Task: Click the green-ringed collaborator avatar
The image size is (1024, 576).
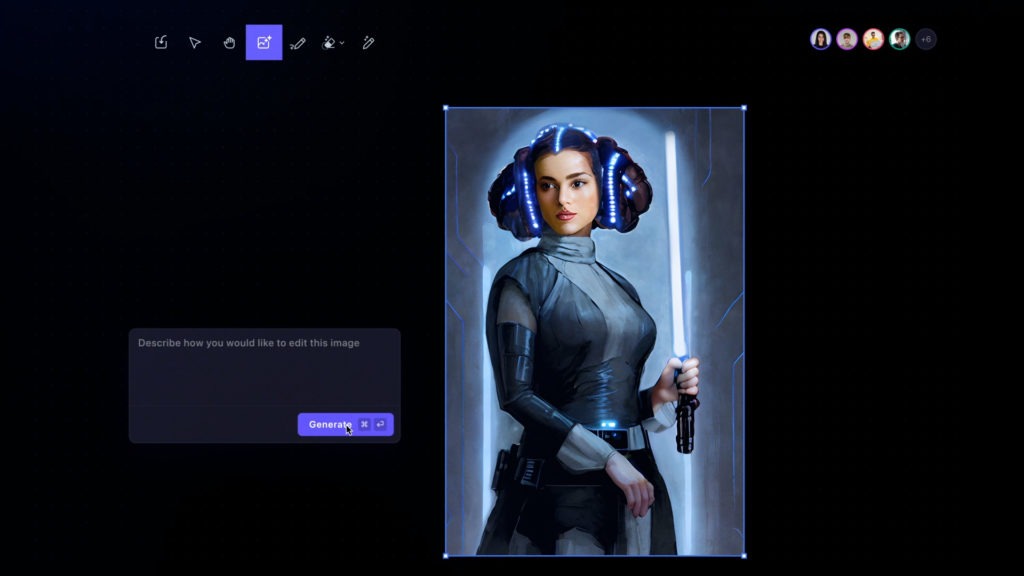Action: click(x=899, y=40)
